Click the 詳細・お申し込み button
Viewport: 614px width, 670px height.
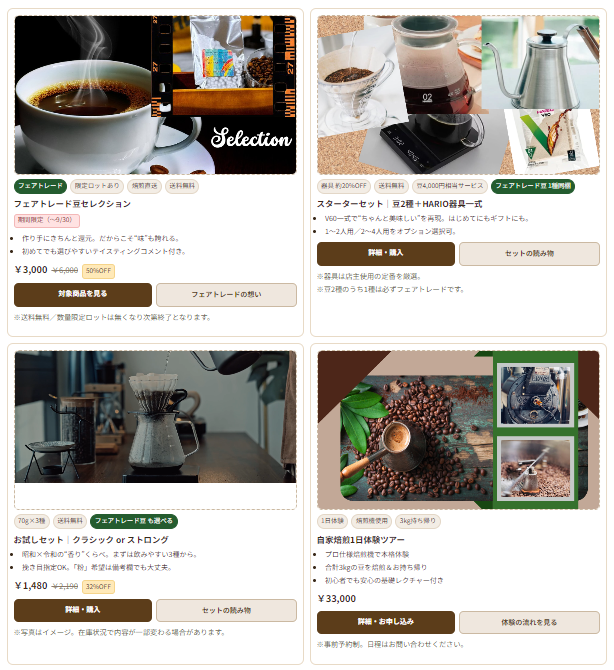(385, 622)
